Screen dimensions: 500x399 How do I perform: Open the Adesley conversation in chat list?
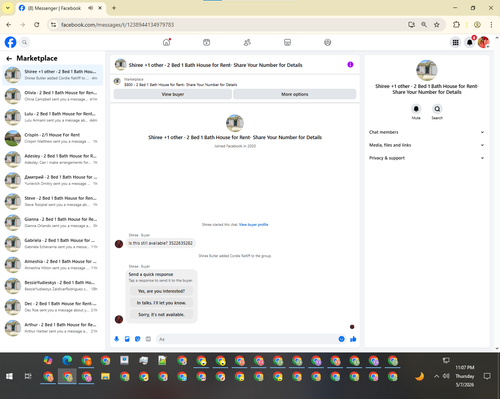53,159
